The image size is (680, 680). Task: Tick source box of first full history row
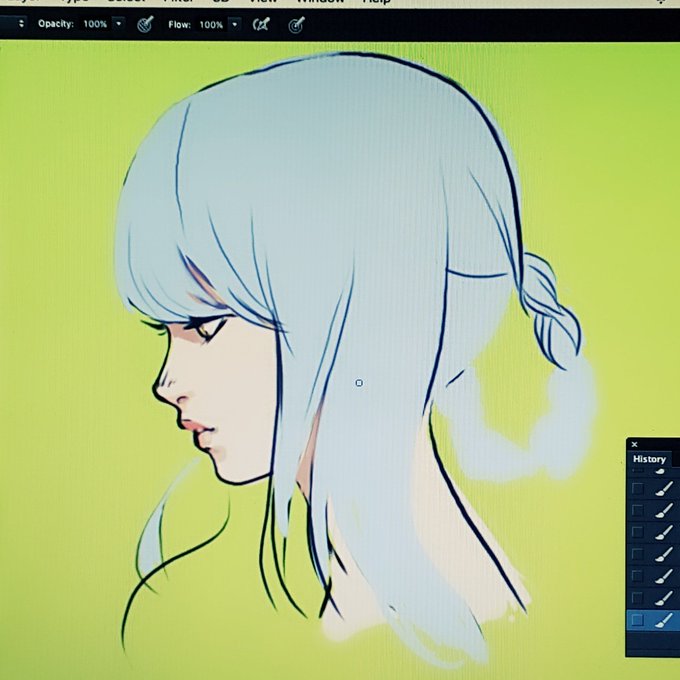(x=637, y=488)
